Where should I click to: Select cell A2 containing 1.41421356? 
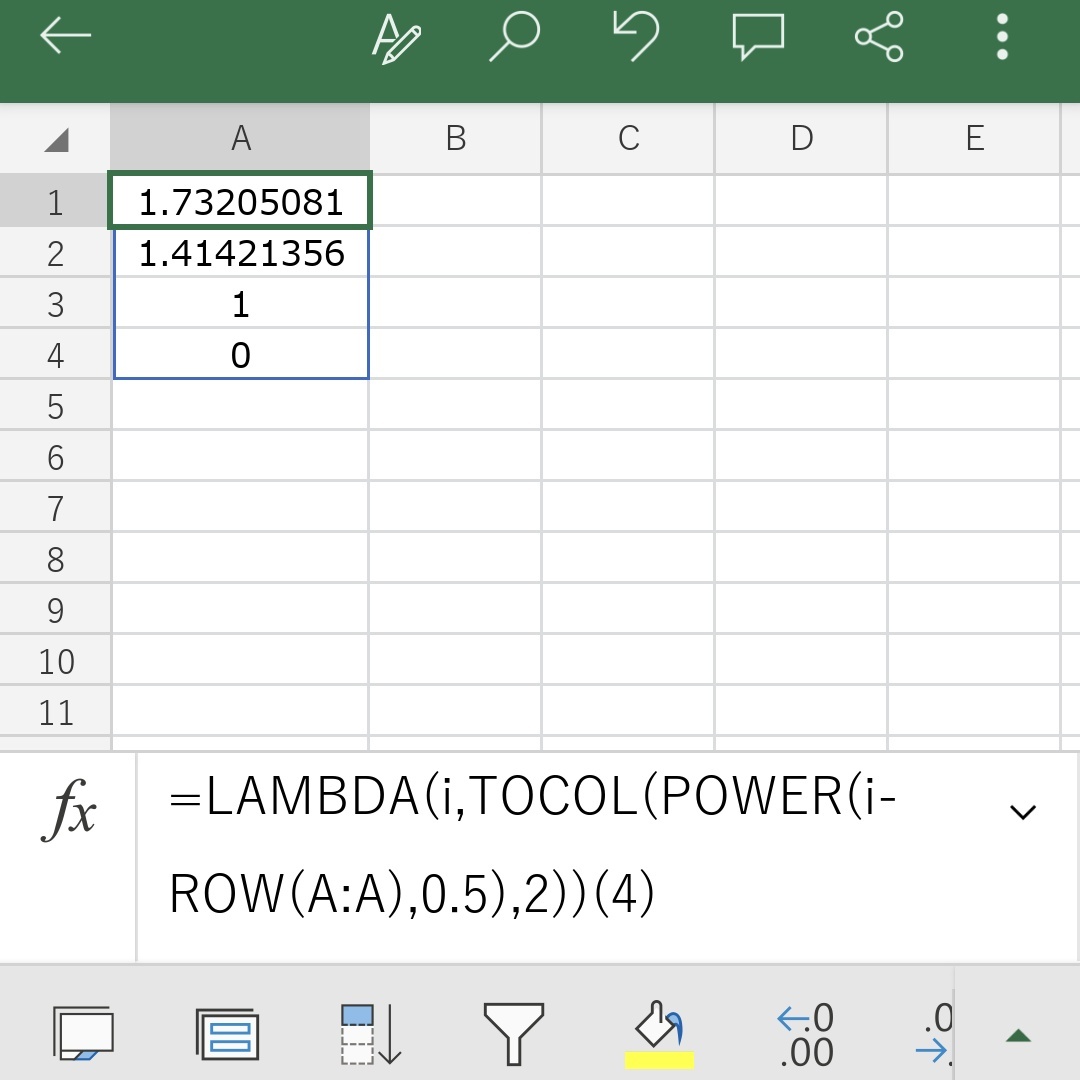point(241,254)
